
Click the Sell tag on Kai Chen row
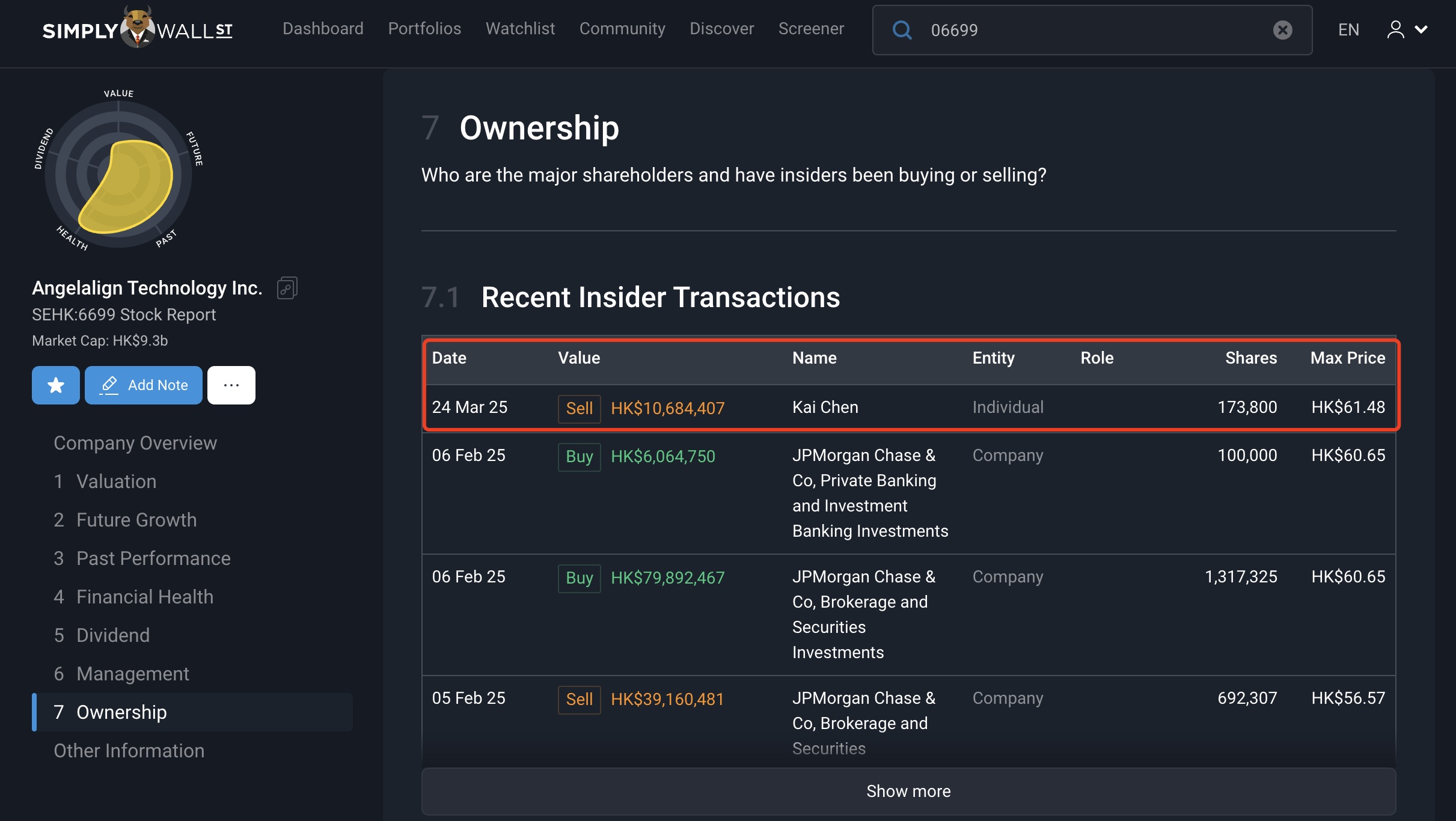click(579, 409)
